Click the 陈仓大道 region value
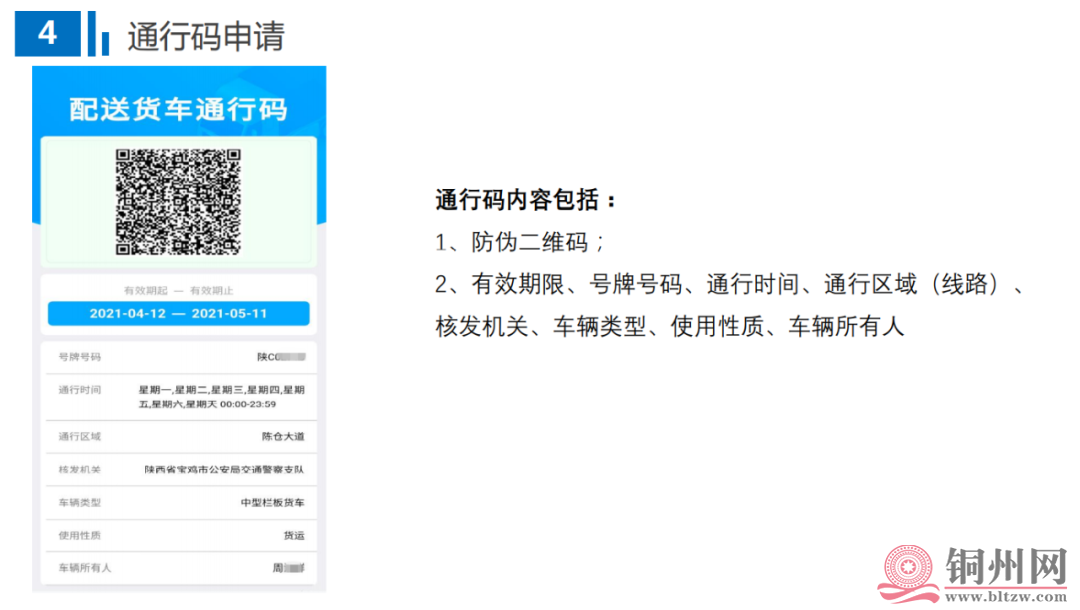Viewport: 1080px width, 610px height. coord(283,437)
